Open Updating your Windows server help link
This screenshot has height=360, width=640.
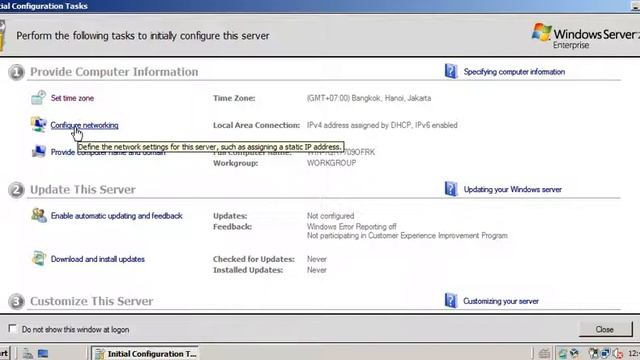pyautogui.click(x=513, y=189)
